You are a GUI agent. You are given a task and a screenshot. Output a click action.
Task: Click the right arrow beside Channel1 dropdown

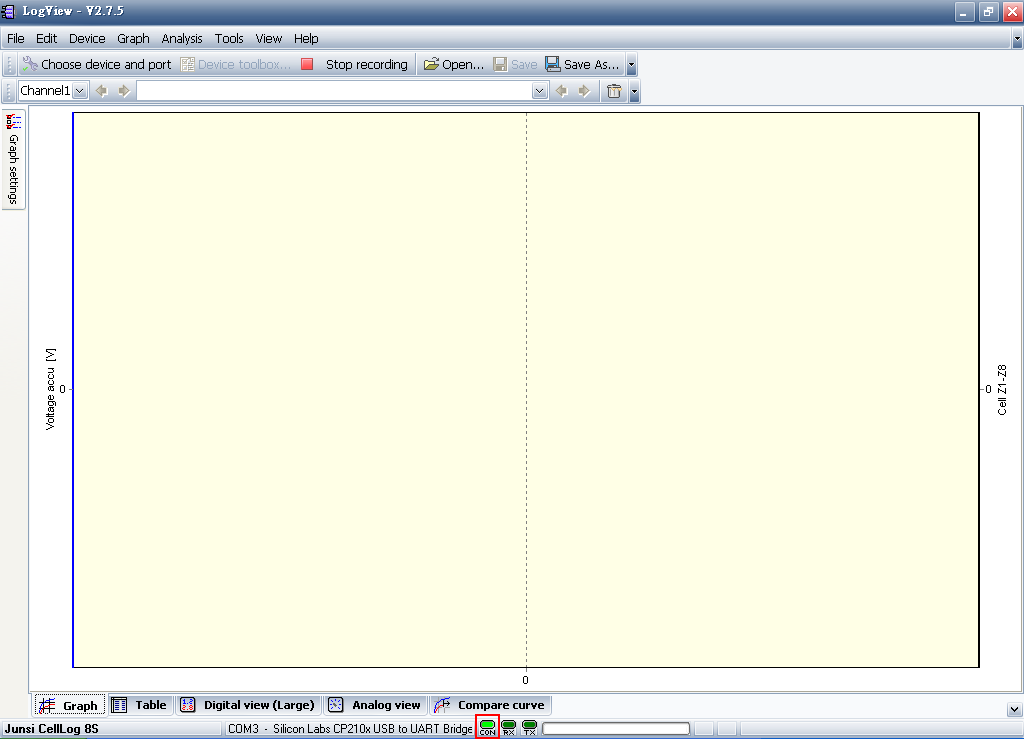coord(124,91)
